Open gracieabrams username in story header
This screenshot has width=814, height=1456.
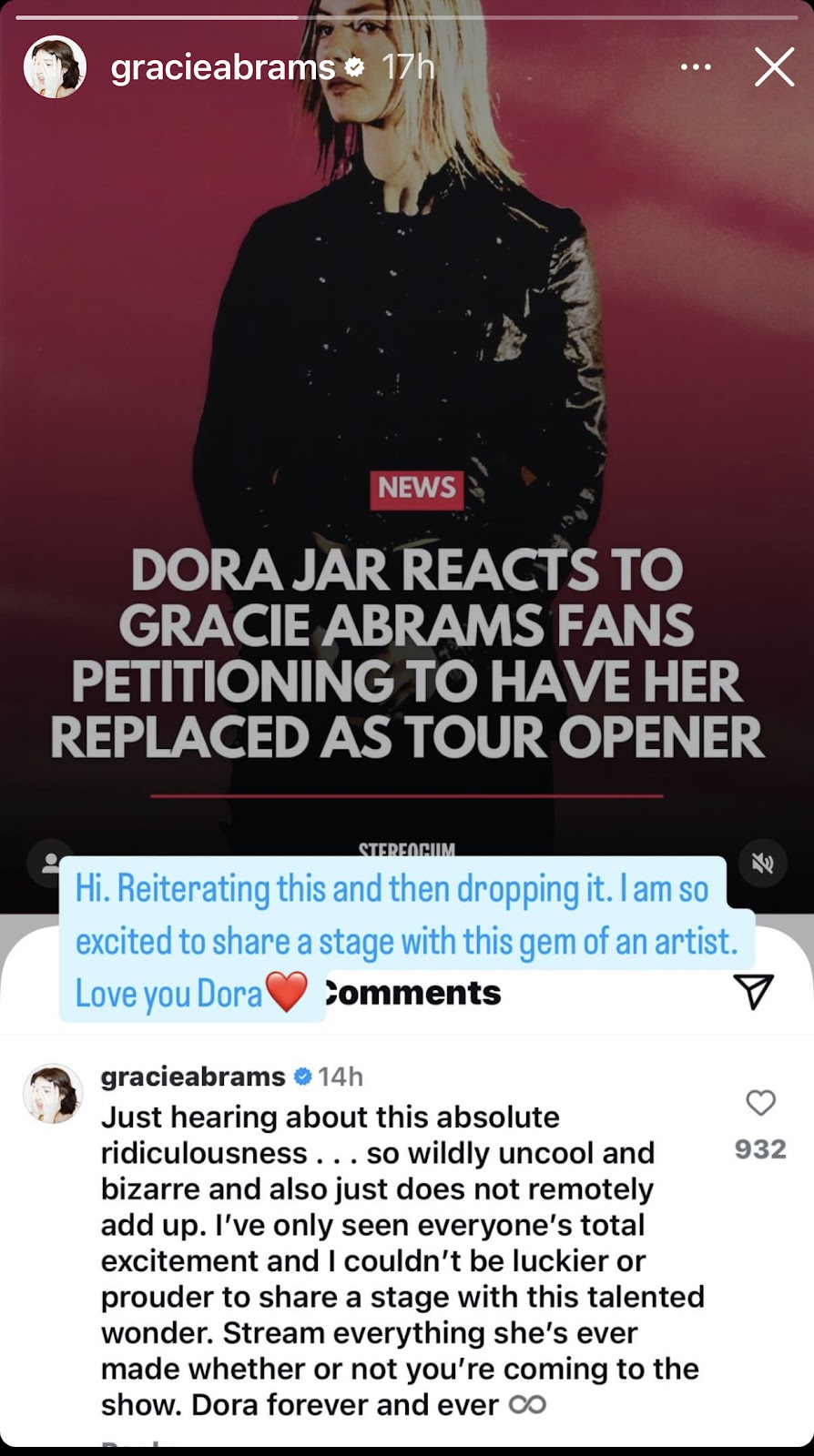222,67
